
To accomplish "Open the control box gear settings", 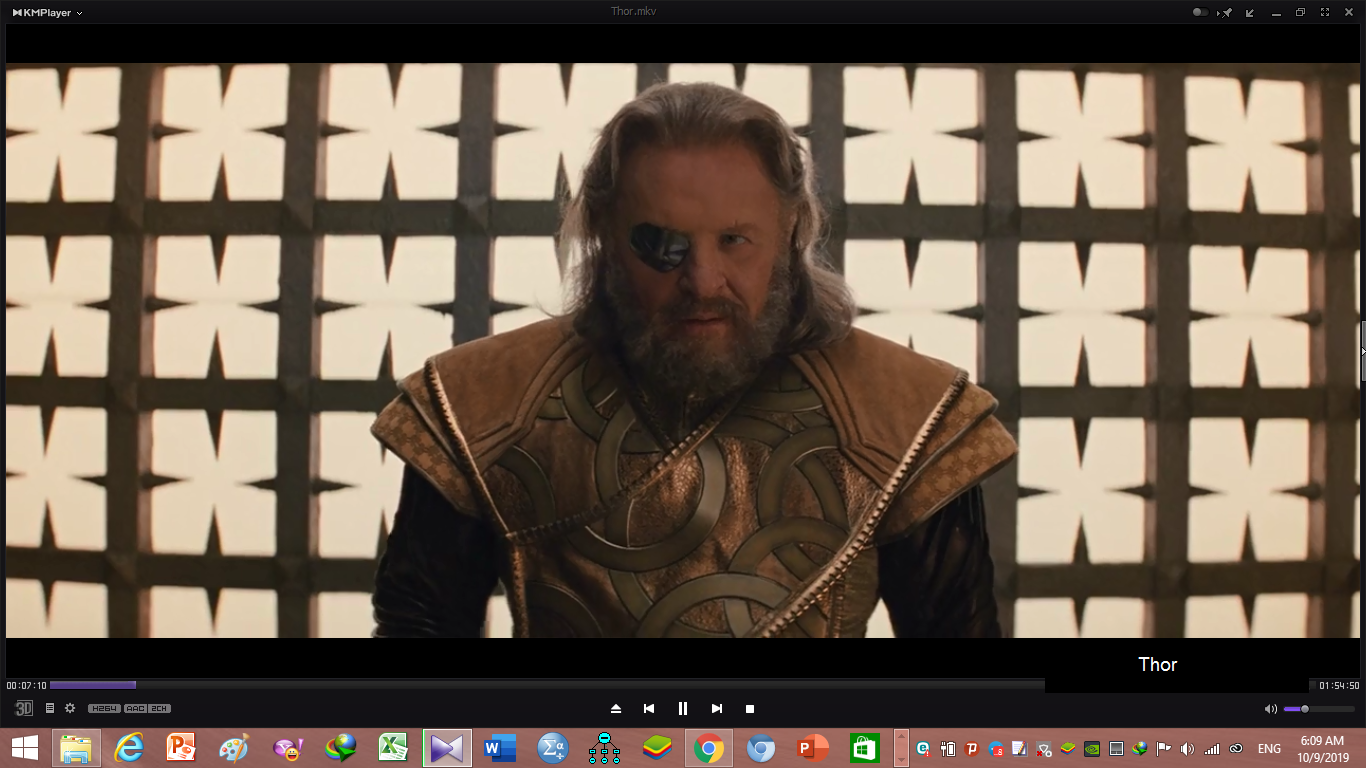I will tap(70, 708).
